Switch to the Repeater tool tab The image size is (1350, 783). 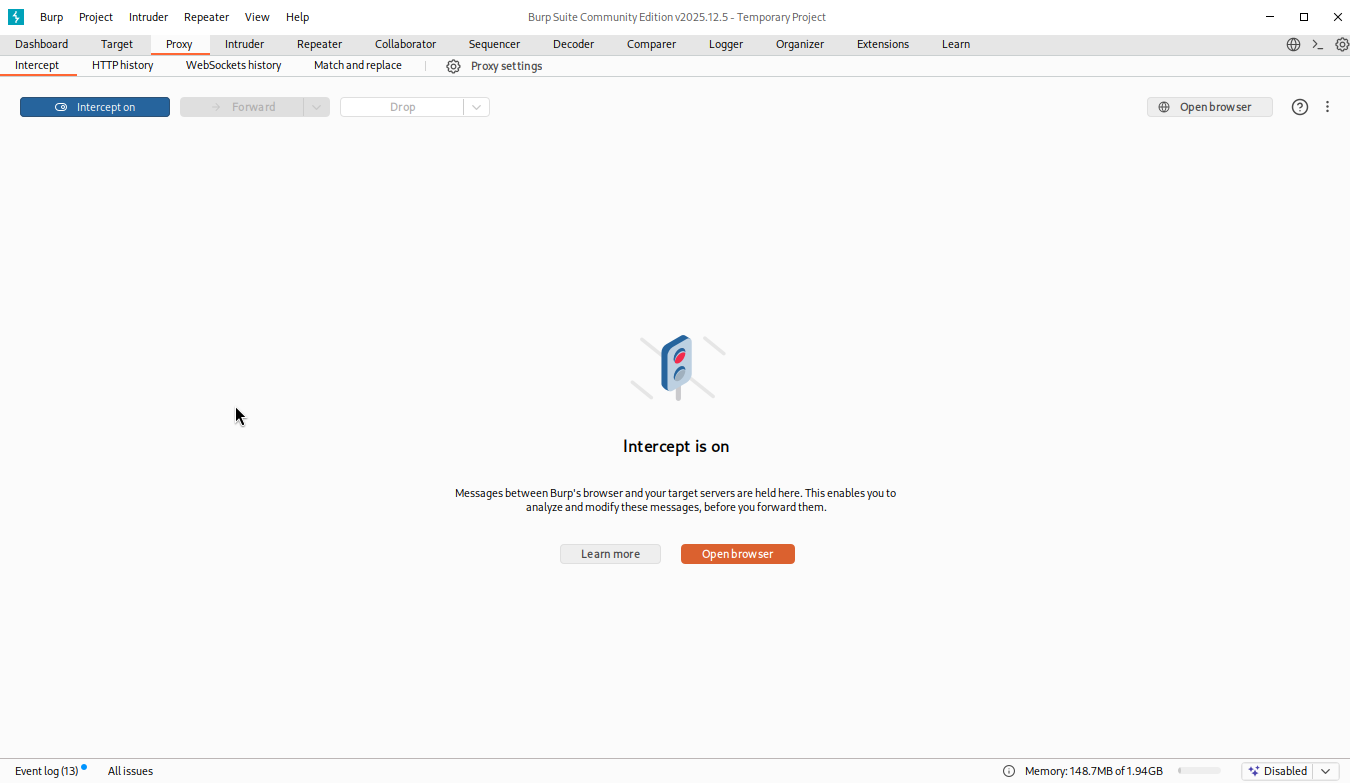tap(319, 44)
